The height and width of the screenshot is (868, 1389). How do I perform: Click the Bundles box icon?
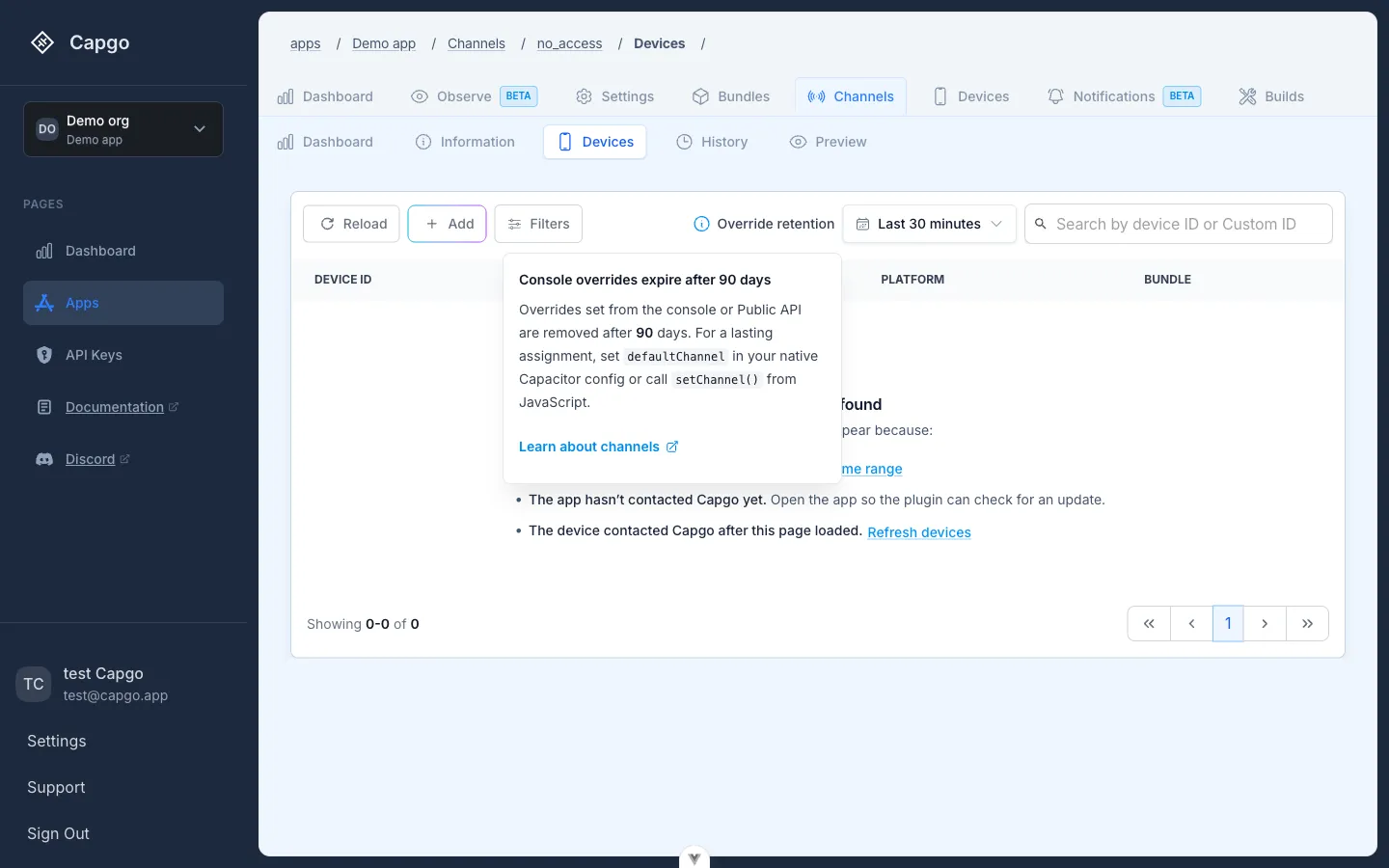(x=701, y=96)
